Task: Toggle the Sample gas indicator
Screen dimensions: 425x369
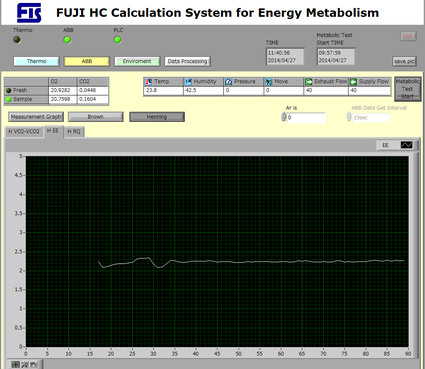Action: 9,99
